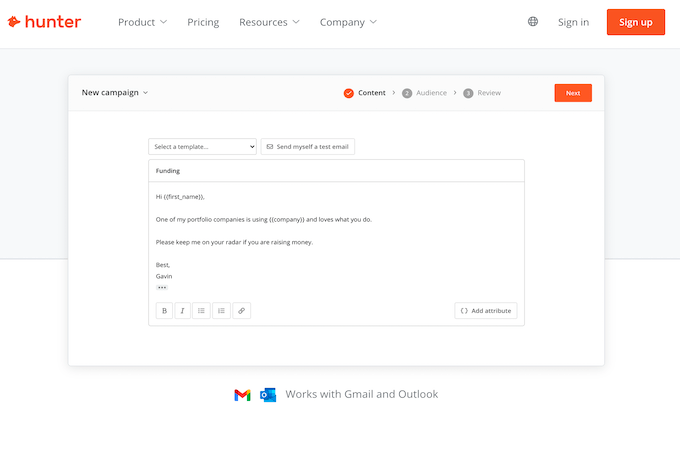Click the Gmail icon
Image resolution: width=680 pixels, height=450 pixels.
click(x=242, y=395)
